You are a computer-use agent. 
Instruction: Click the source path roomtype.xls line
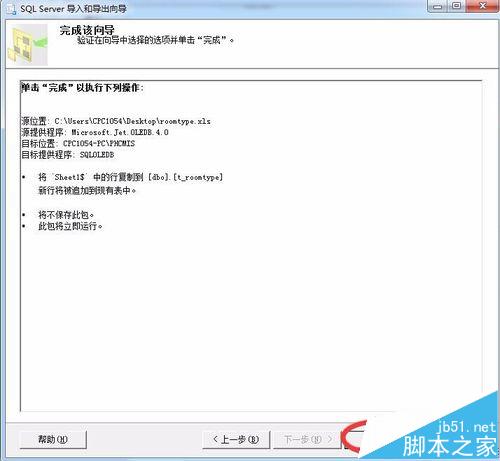(116, 121)
